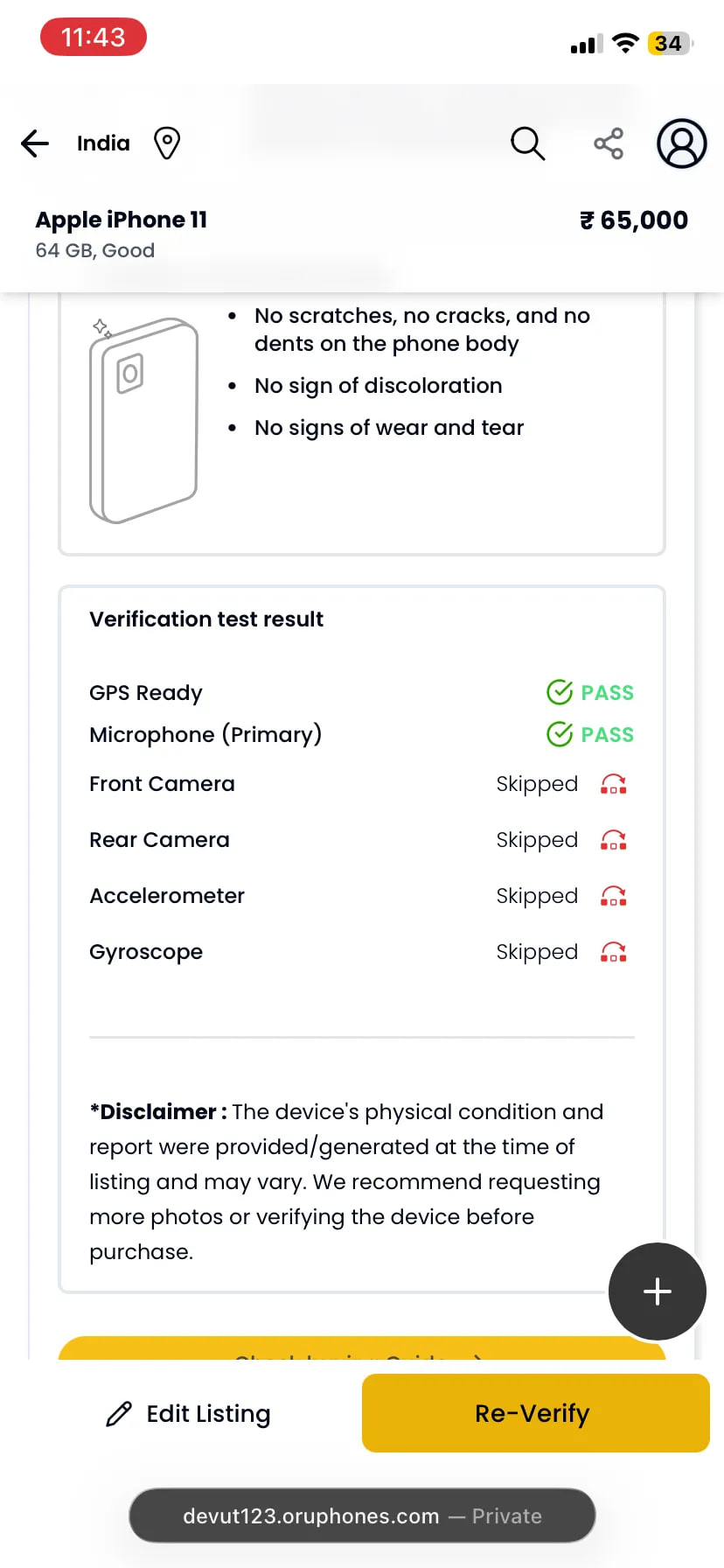Tap the yellow banner below disclaimer
Viewport: 724px width, 1568px height.
pyautogui.click(x=362, y=1348)
